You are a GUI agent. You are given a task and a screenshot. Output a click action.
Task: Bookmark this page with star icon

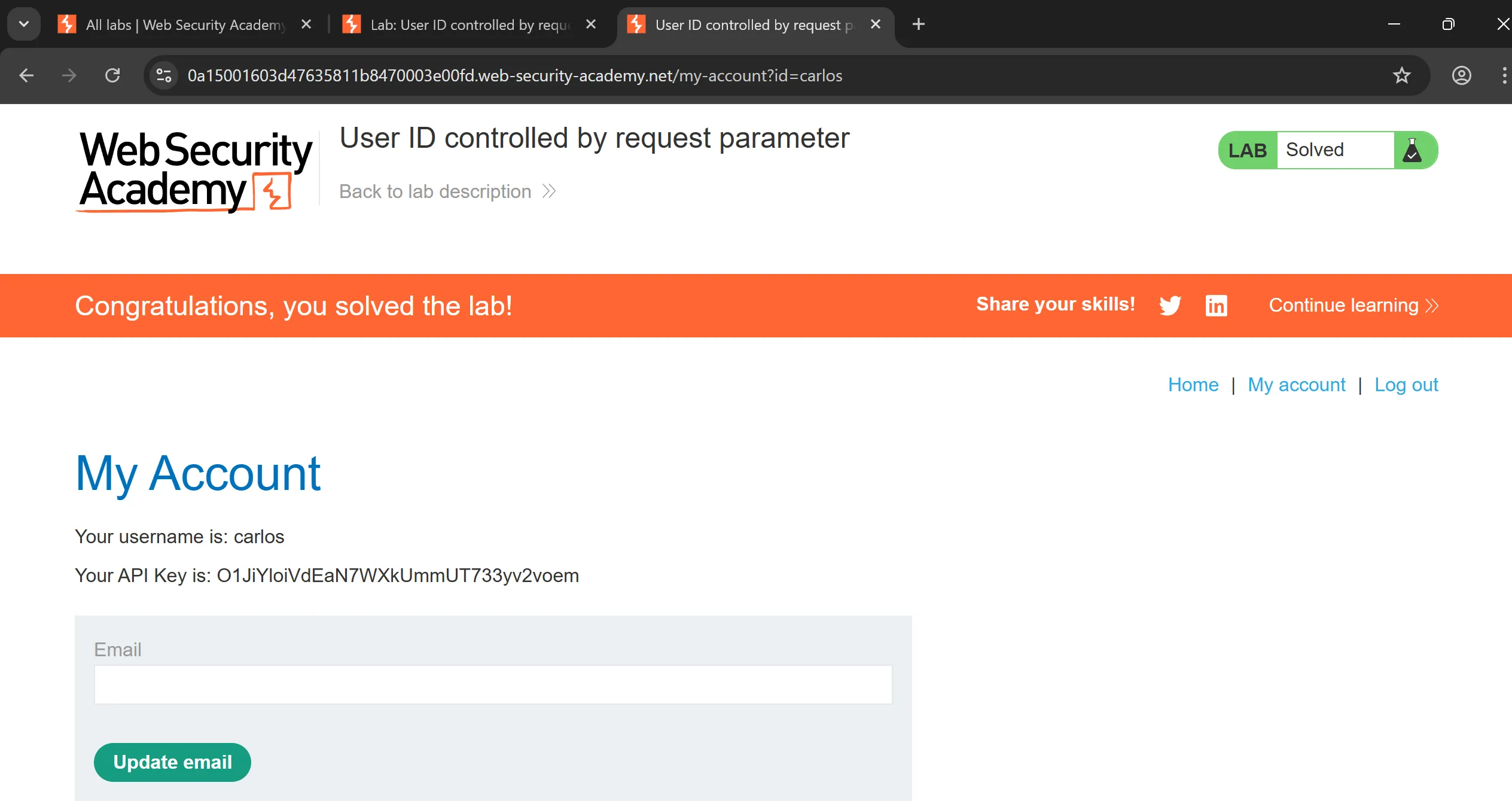pyautogui.click(x=1401, y=75)
